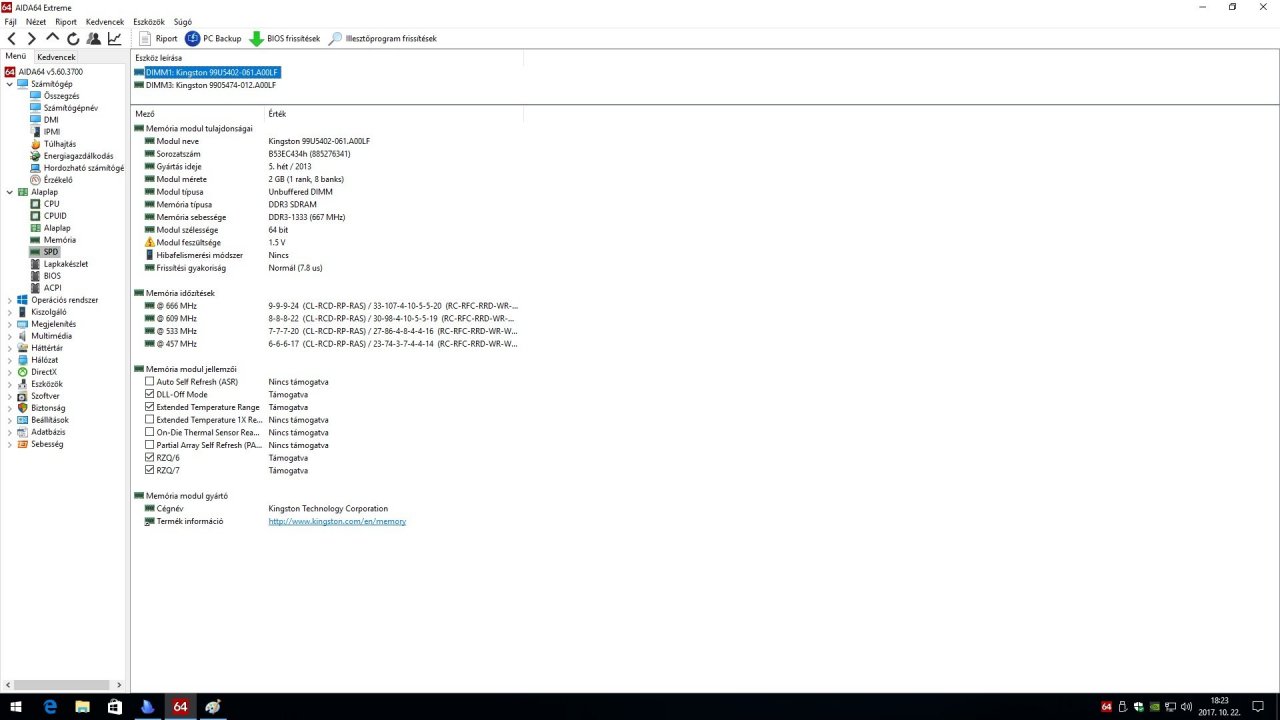Open the Fájl menu
The height and width of the screenshot is (720, 1280).
10,21
